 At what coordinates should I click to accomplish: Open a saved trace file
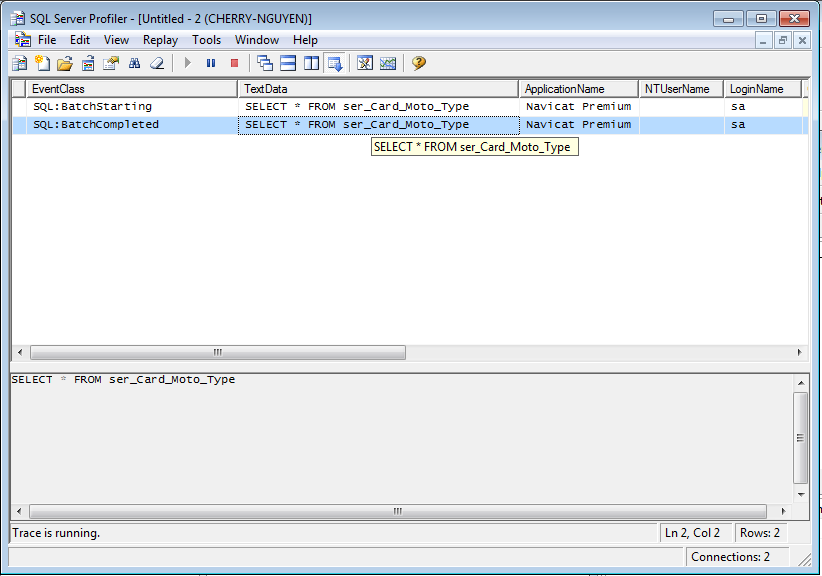coord(66,63)
